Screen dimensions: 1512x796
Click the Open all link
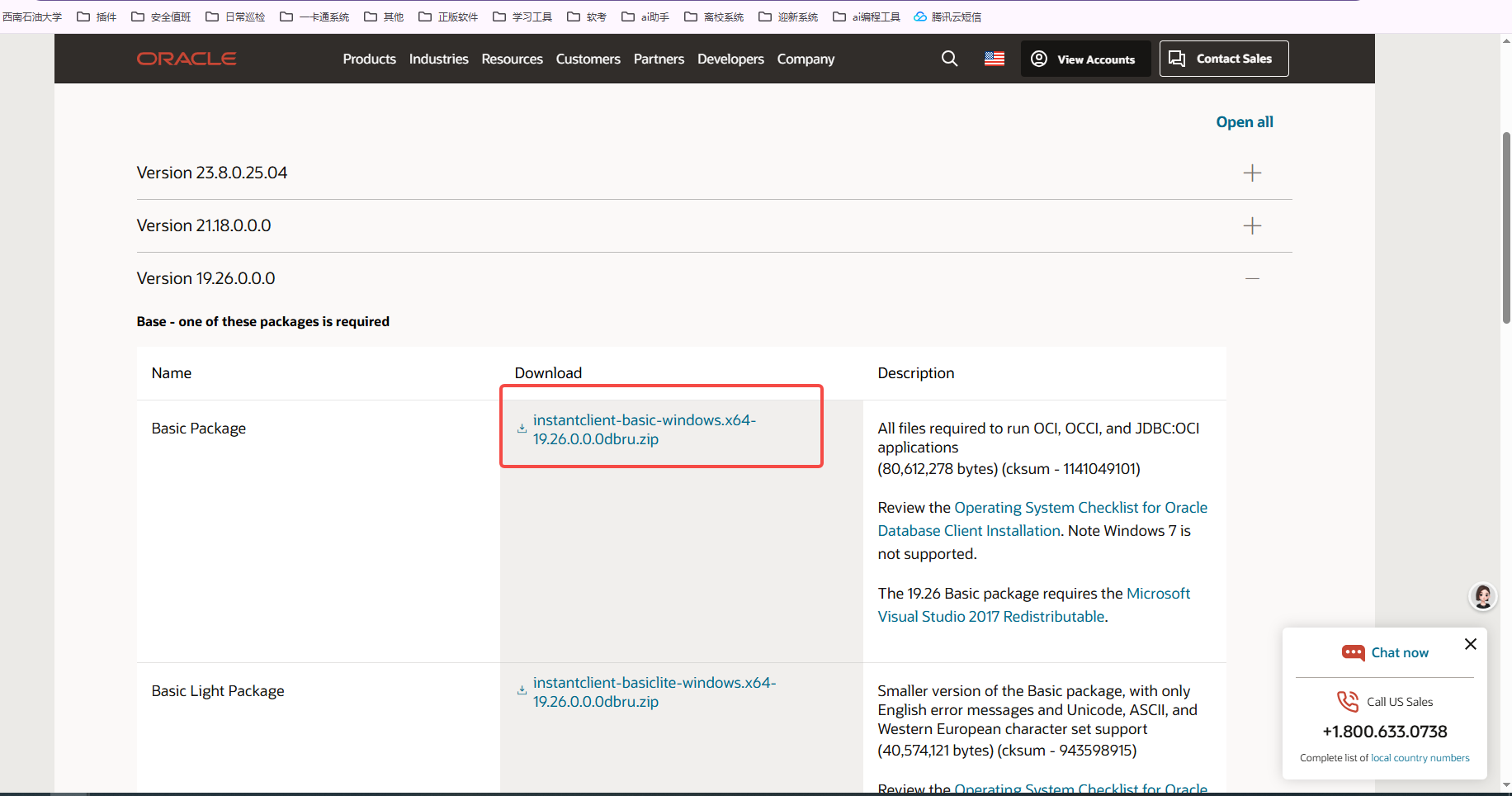[1244, 121]
